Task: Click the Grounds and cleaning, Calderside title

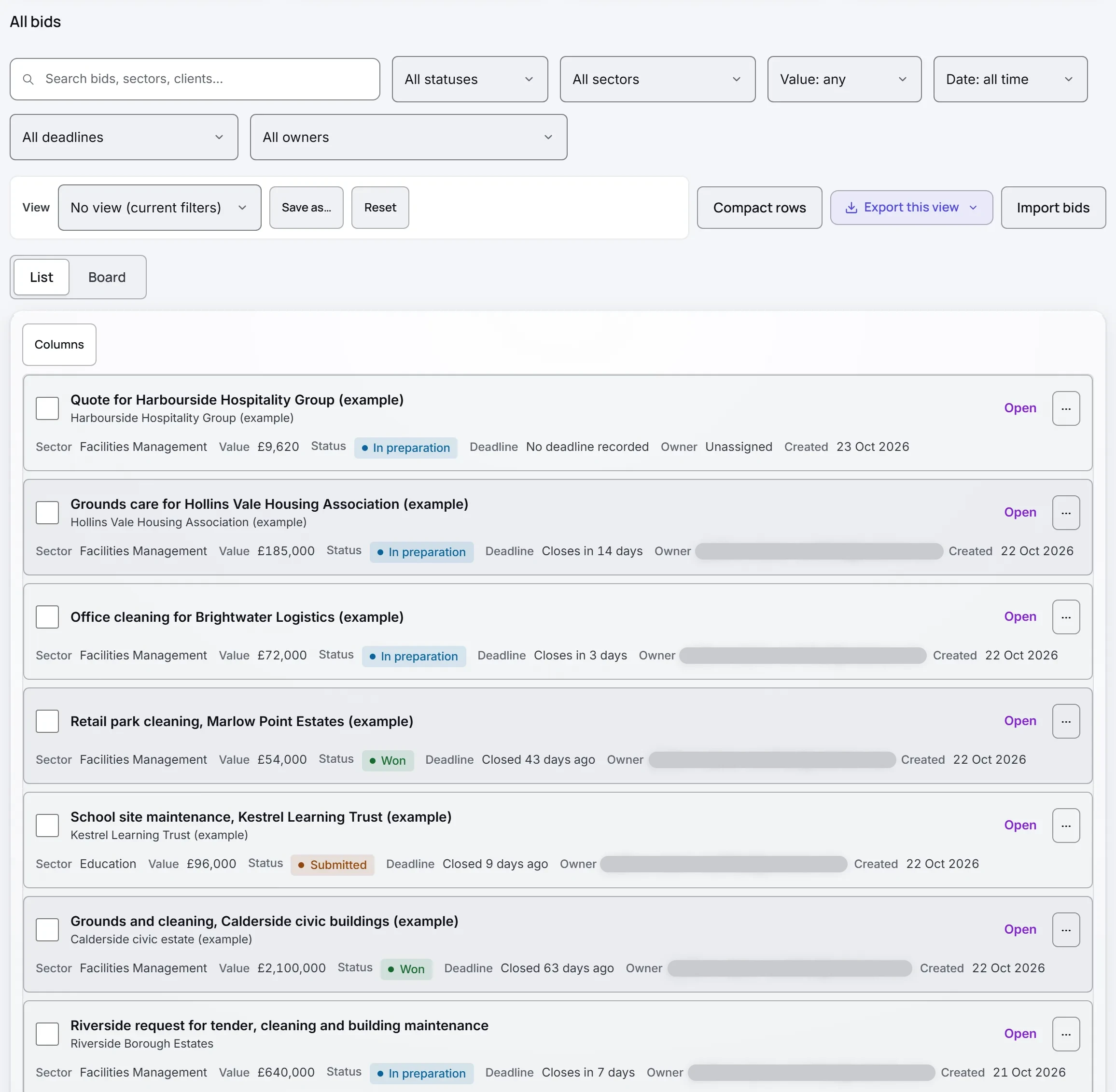Action: pos(265,921)
